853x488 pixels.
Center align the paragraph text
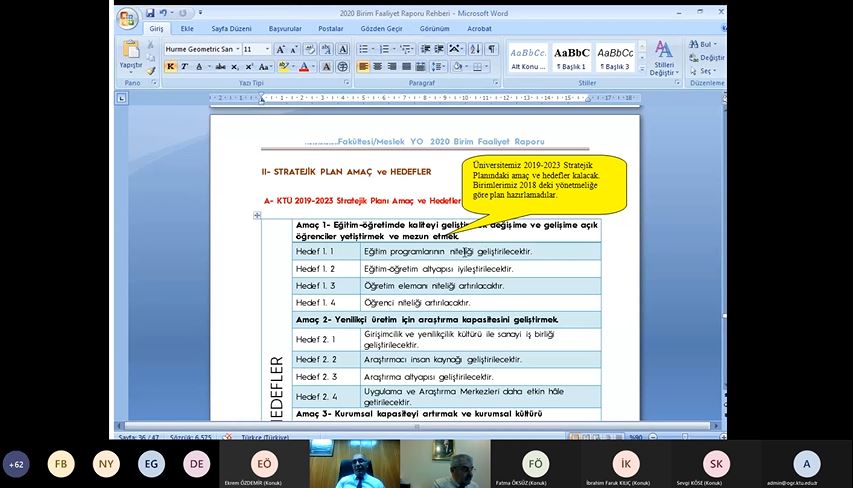pyautogui.click(x=378, y=67)
